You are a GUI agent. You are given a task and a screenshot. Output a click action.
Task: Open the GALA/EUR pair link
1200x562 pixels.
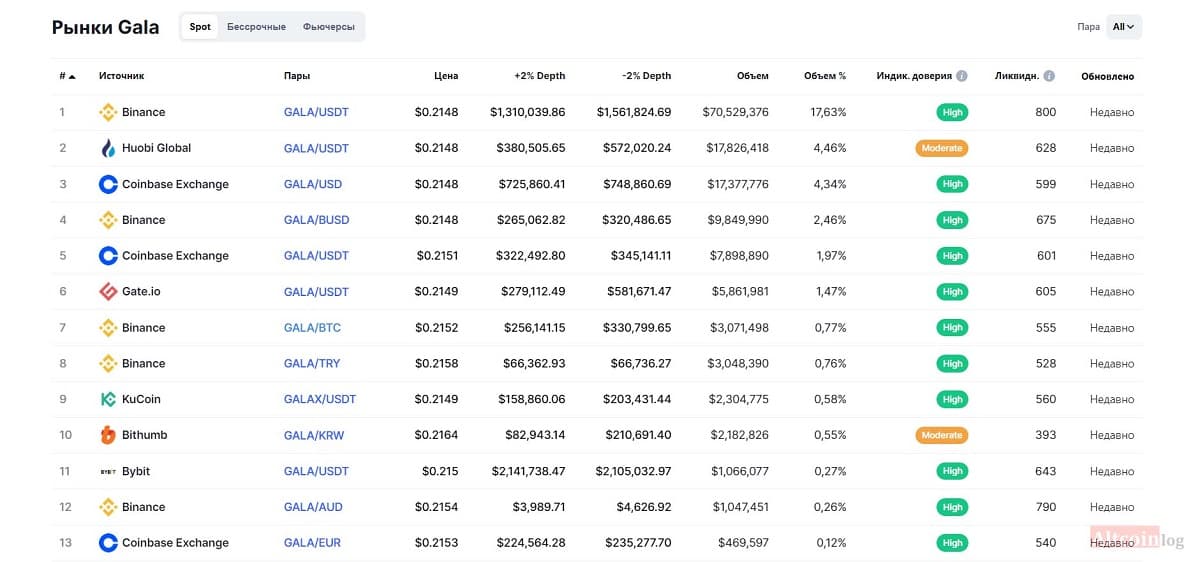click(312, 543)
